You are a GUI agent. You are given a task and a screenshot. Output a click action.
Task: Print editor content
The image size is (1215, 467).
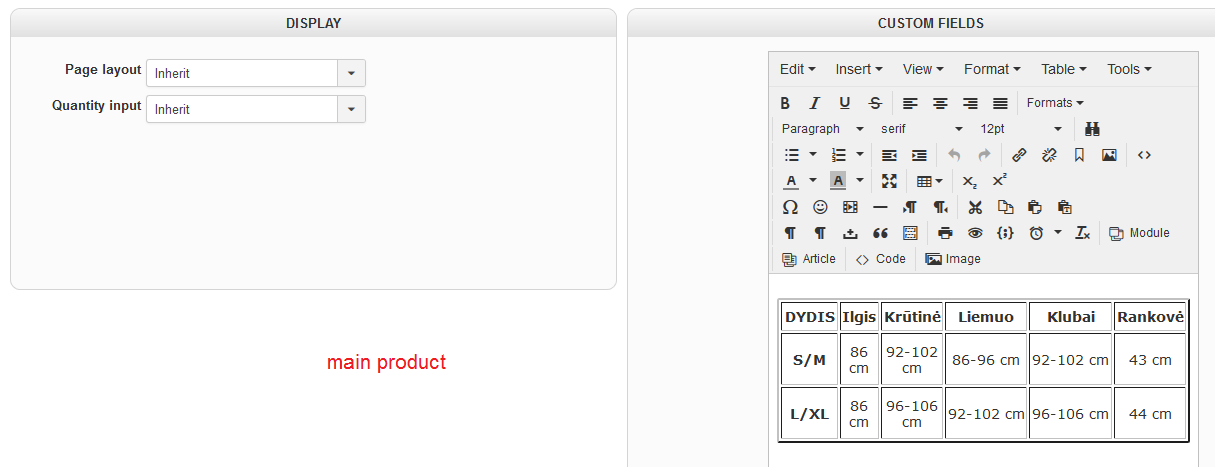point(945,233)
